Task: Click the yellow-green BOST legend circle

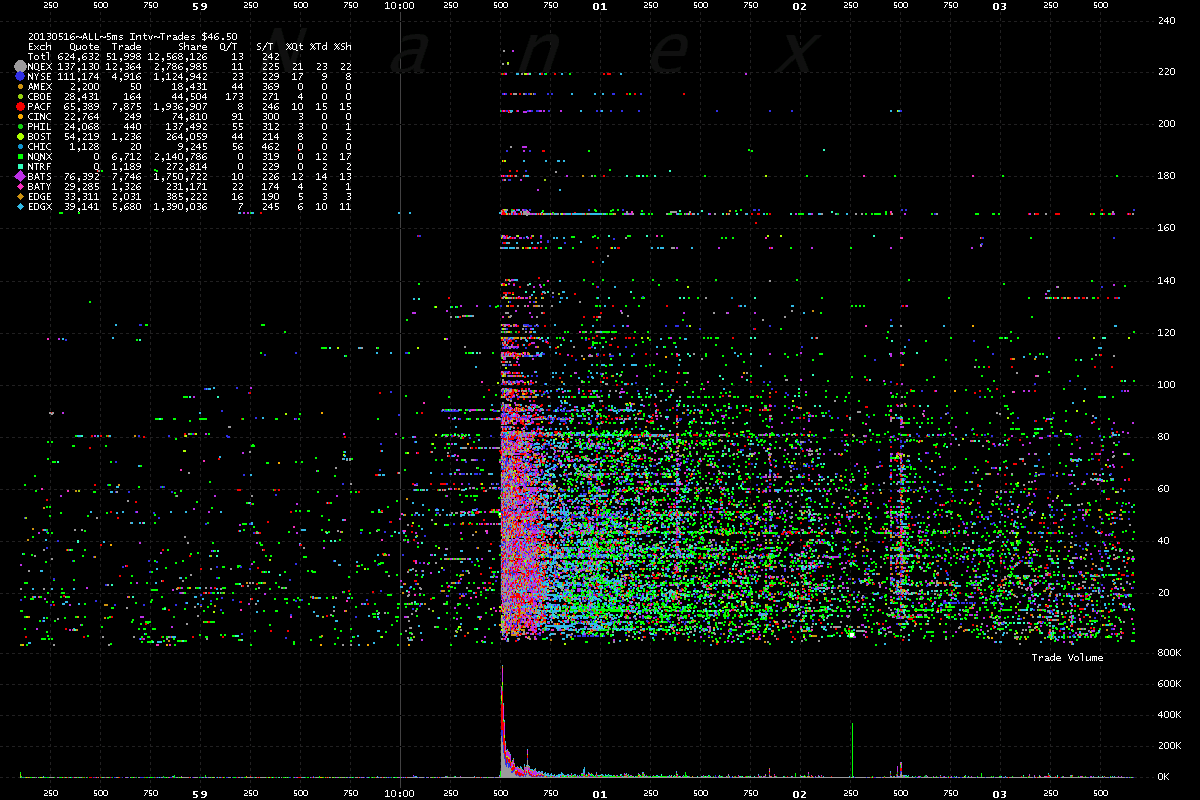Action: [x=20, y=136]
